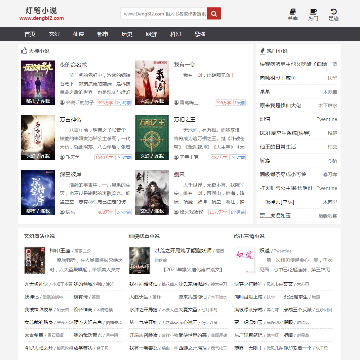The image size is (360, 360).
Task: Click the blue tag button in the 剑来 card
Action: coord(238,212)
